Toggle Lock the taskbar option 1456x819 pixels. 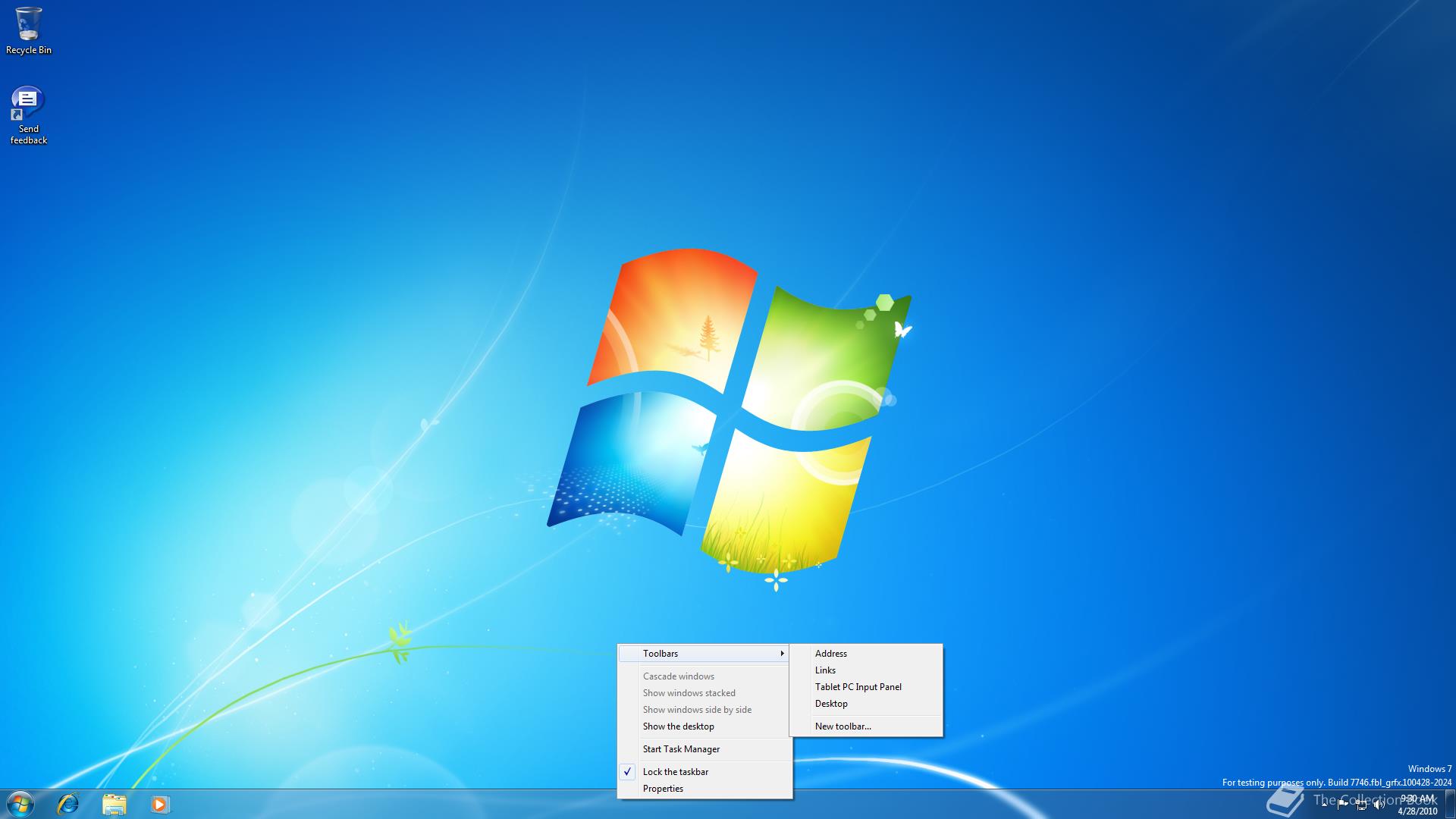[705, 772]
